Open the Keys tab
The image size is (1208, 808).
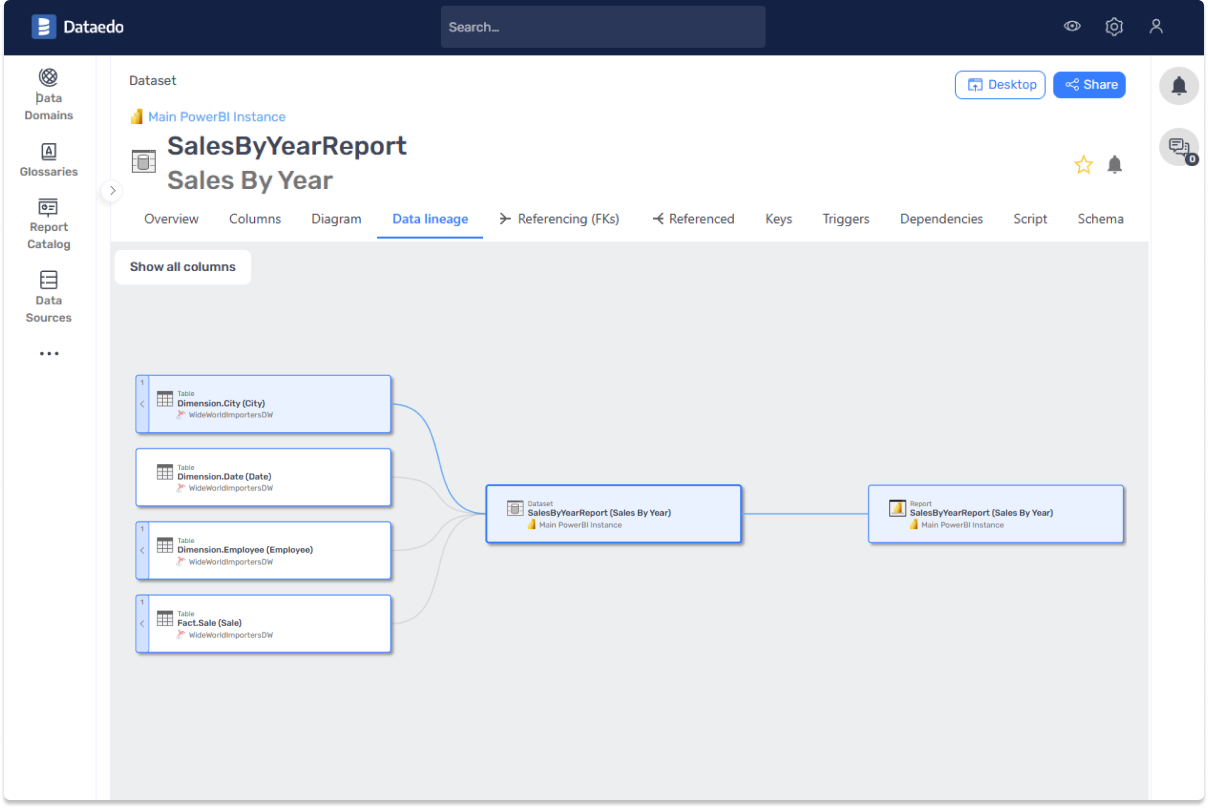779,219
